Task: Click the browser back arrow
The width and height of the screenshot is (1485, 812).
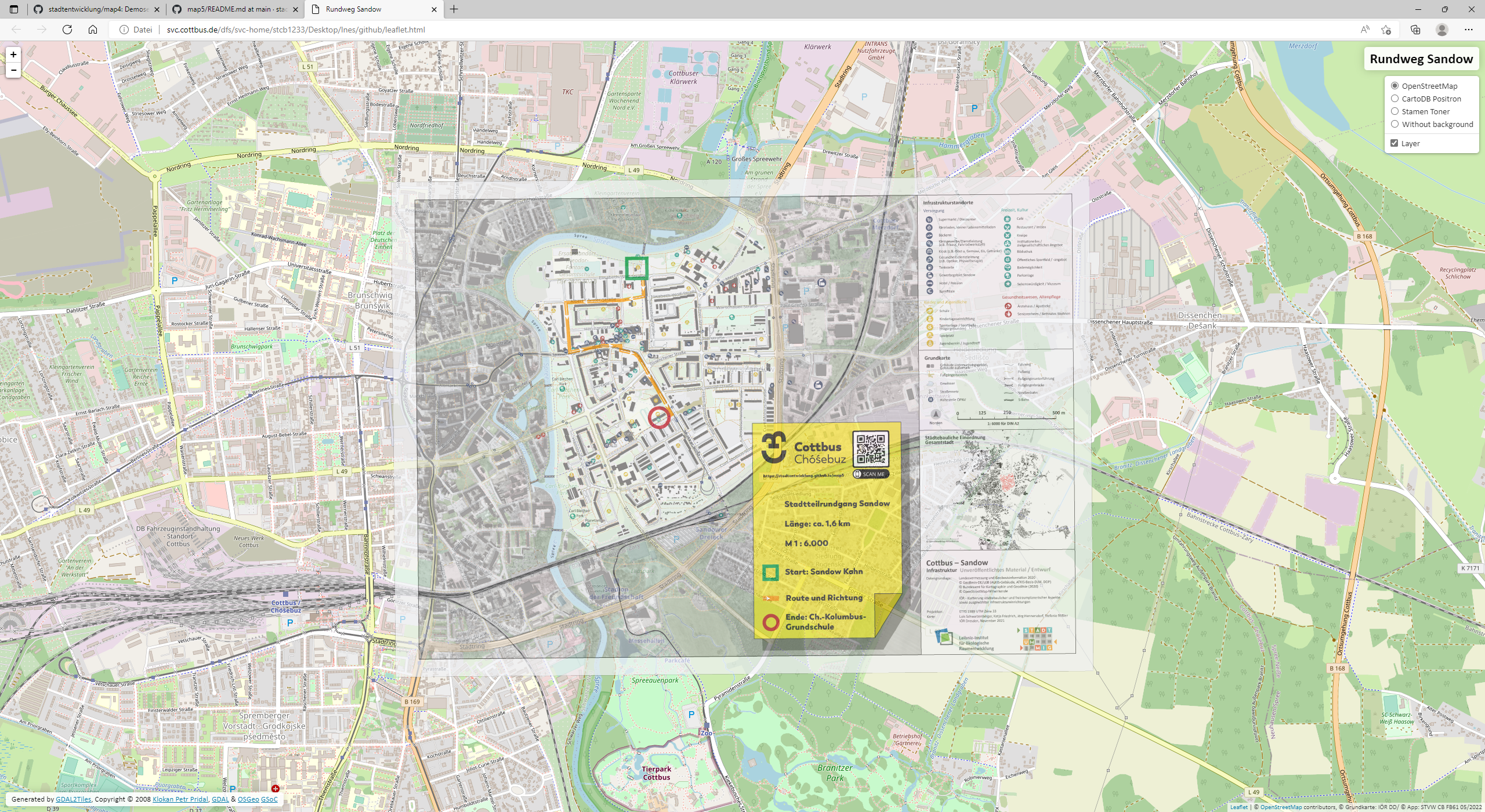Action: coord(16,30)
